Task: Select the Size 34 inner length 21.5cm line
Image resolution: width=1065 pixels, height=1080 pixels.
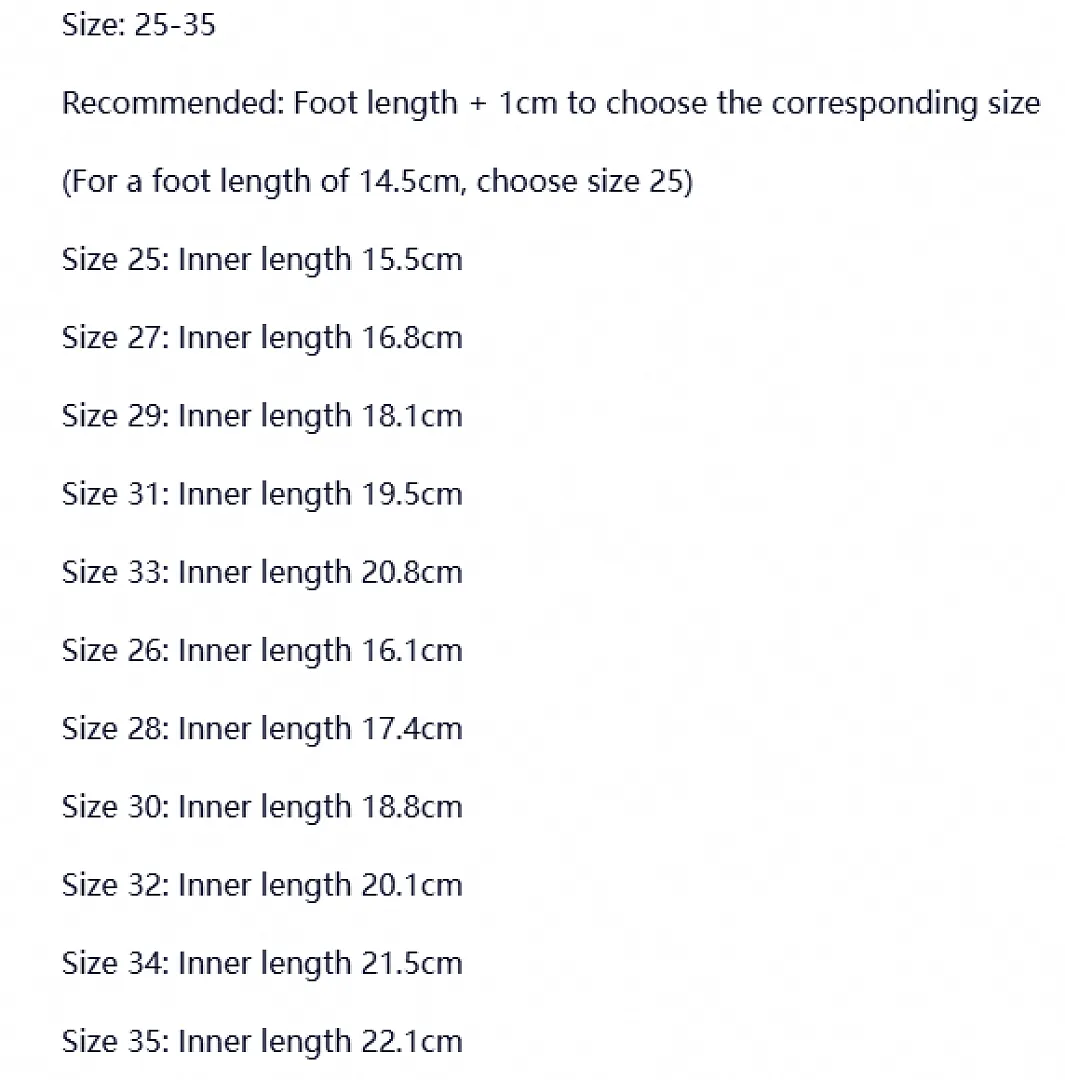Action: point(262,964)
